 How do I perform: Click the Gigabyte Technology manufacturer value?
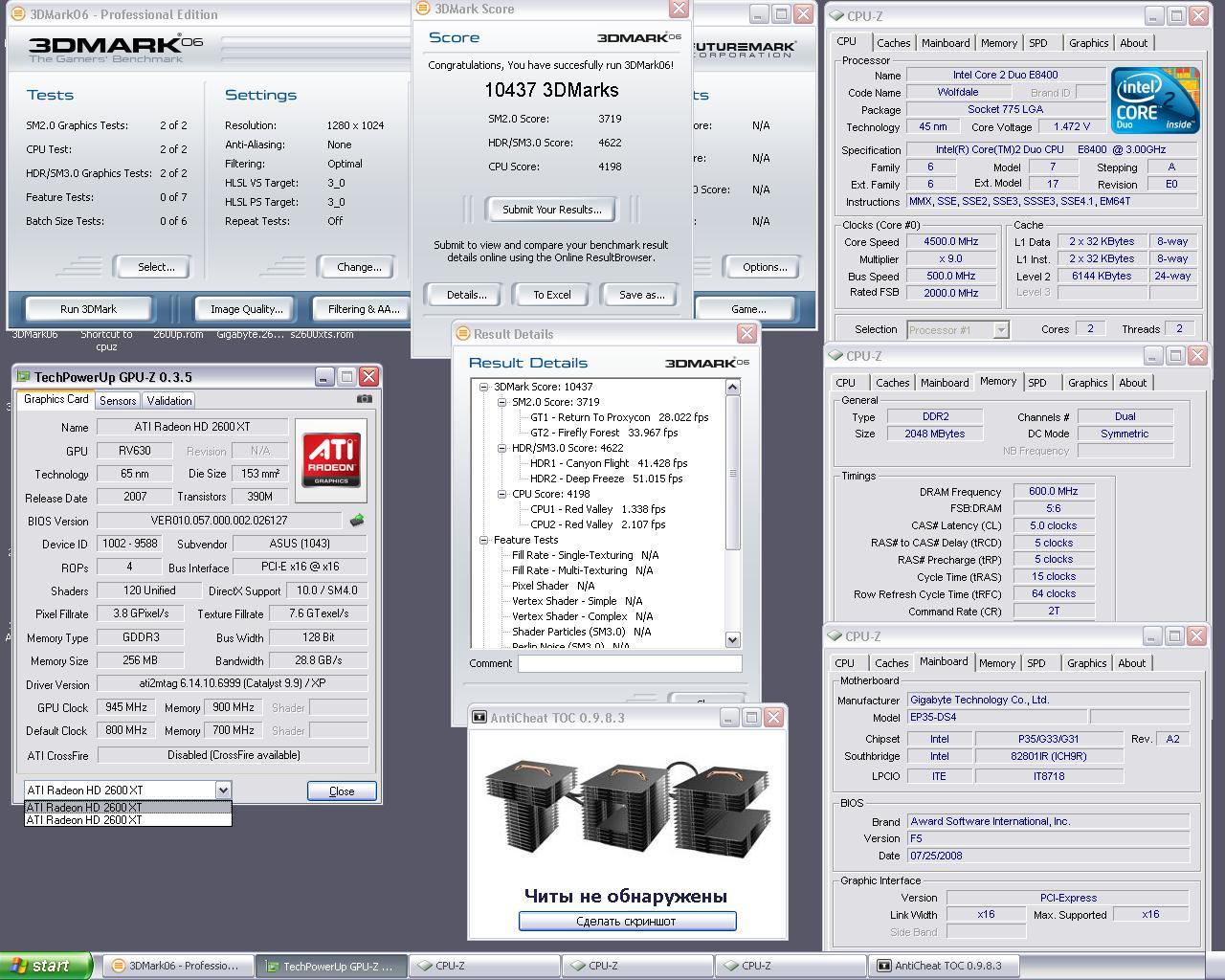tap(1048, 700)
